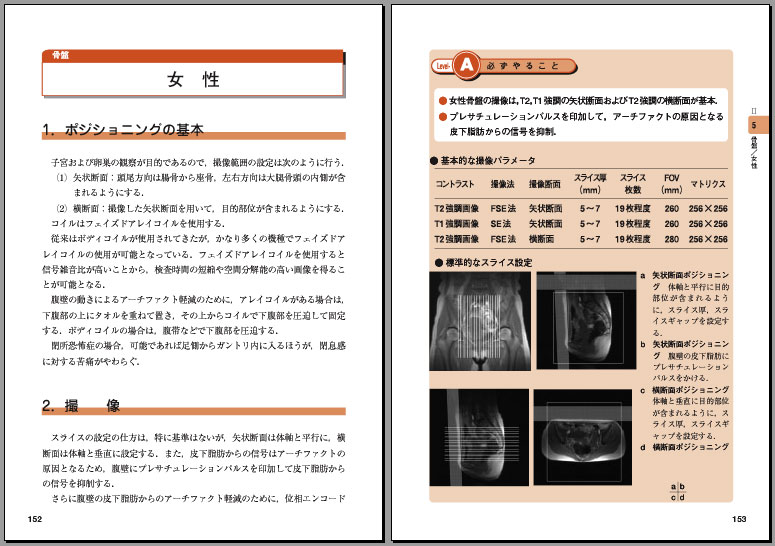
Task: Click the 'a|b c|d' image layout key
Action: 678,492
